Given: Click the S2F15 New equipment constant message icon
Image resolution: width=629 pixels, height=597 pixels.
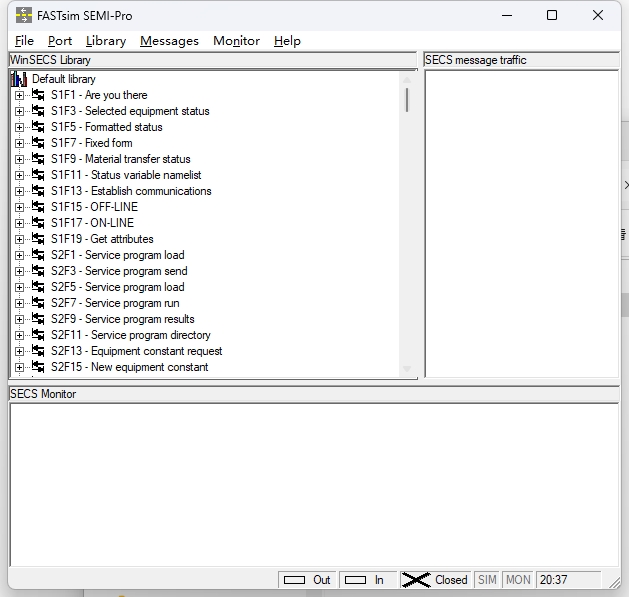Looking at the screenshot, I should (38, 367).
